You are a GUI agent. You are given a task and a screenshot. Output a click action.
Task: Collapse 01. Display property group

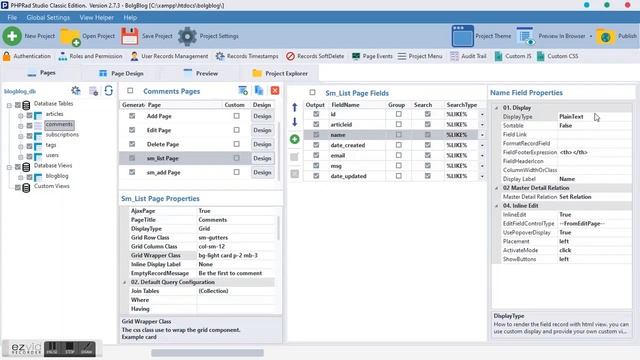tap(497, 108)
